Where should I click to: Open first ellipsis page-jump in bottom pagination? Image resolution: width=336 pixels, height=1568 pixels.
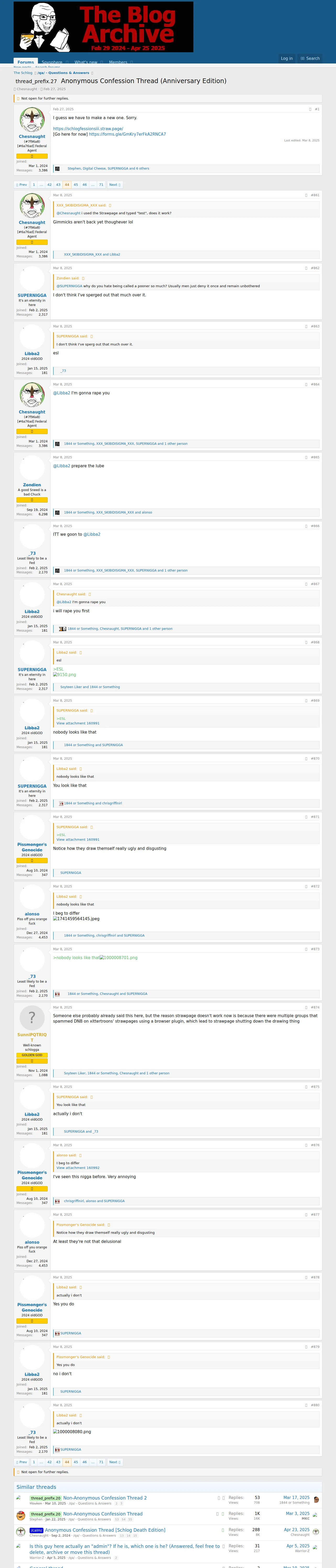click(41, 1462)
